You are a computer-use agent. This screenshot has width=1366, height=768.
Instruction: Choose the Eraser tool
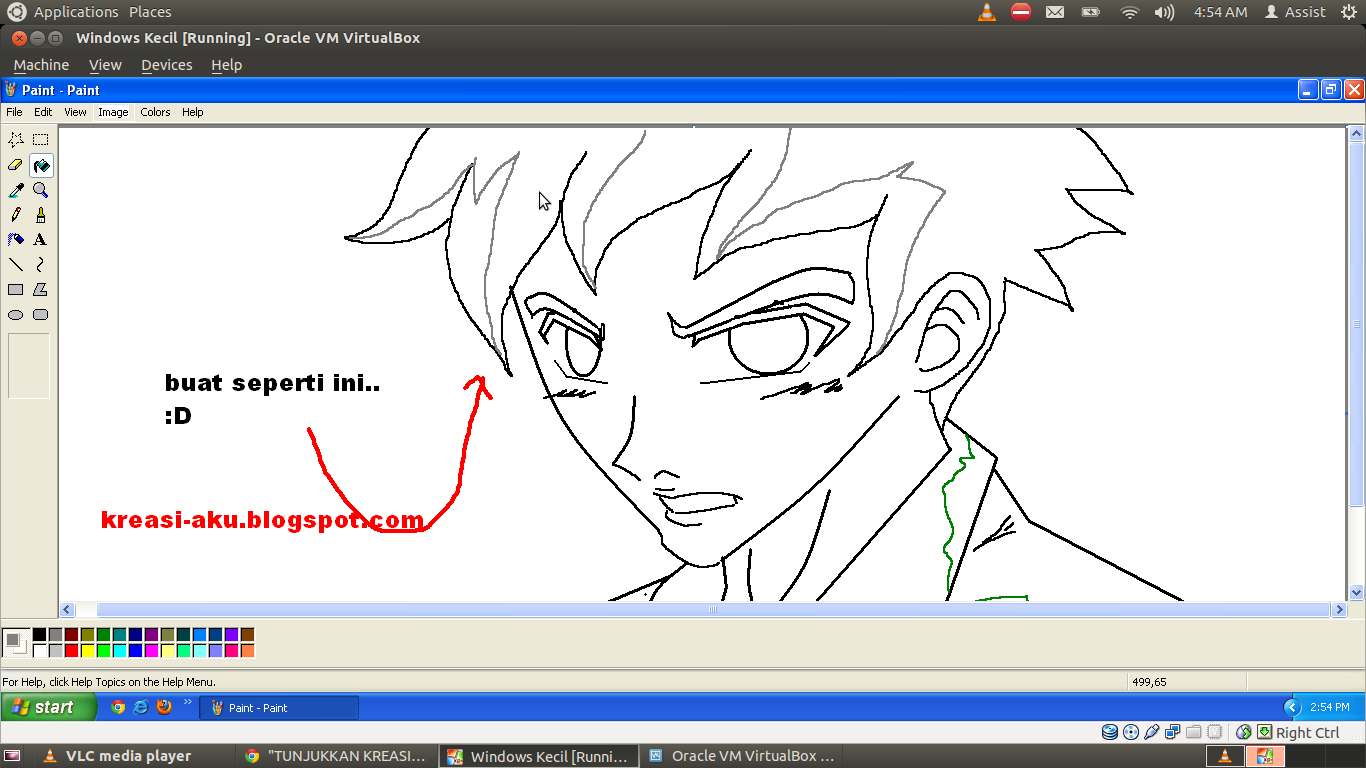pyautogui.click(x=16, y=165)
